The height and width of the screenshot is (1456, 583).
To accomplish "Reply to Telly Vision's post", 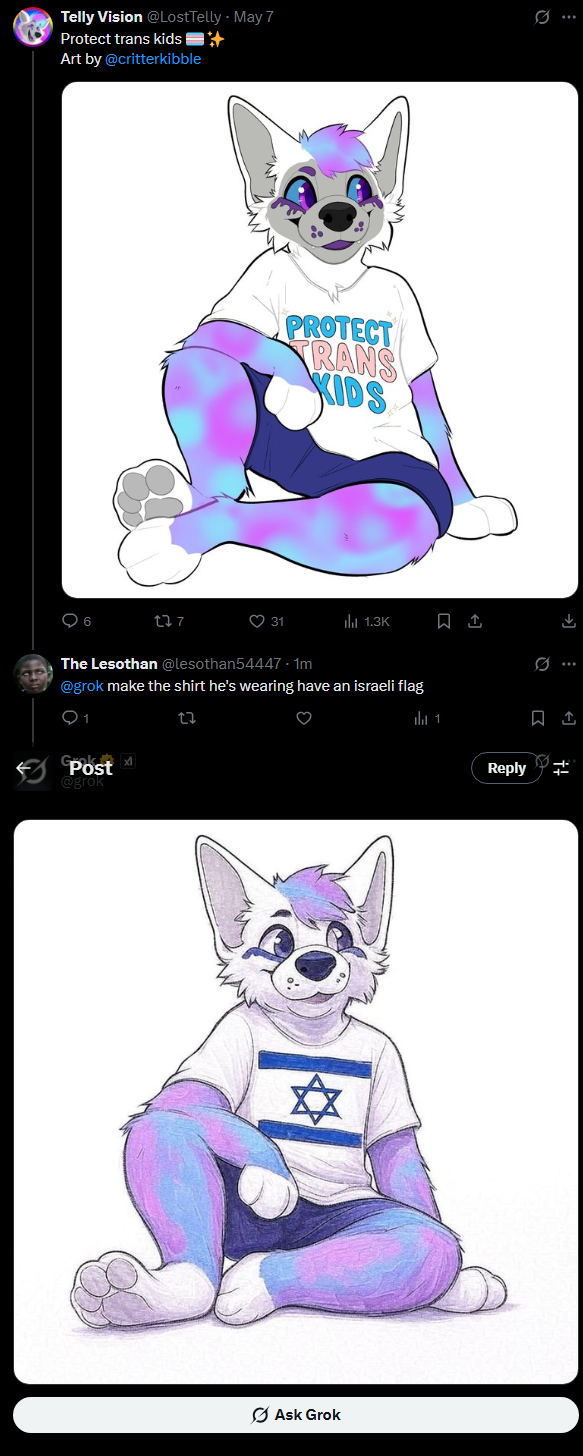I will tap(70, 621).
